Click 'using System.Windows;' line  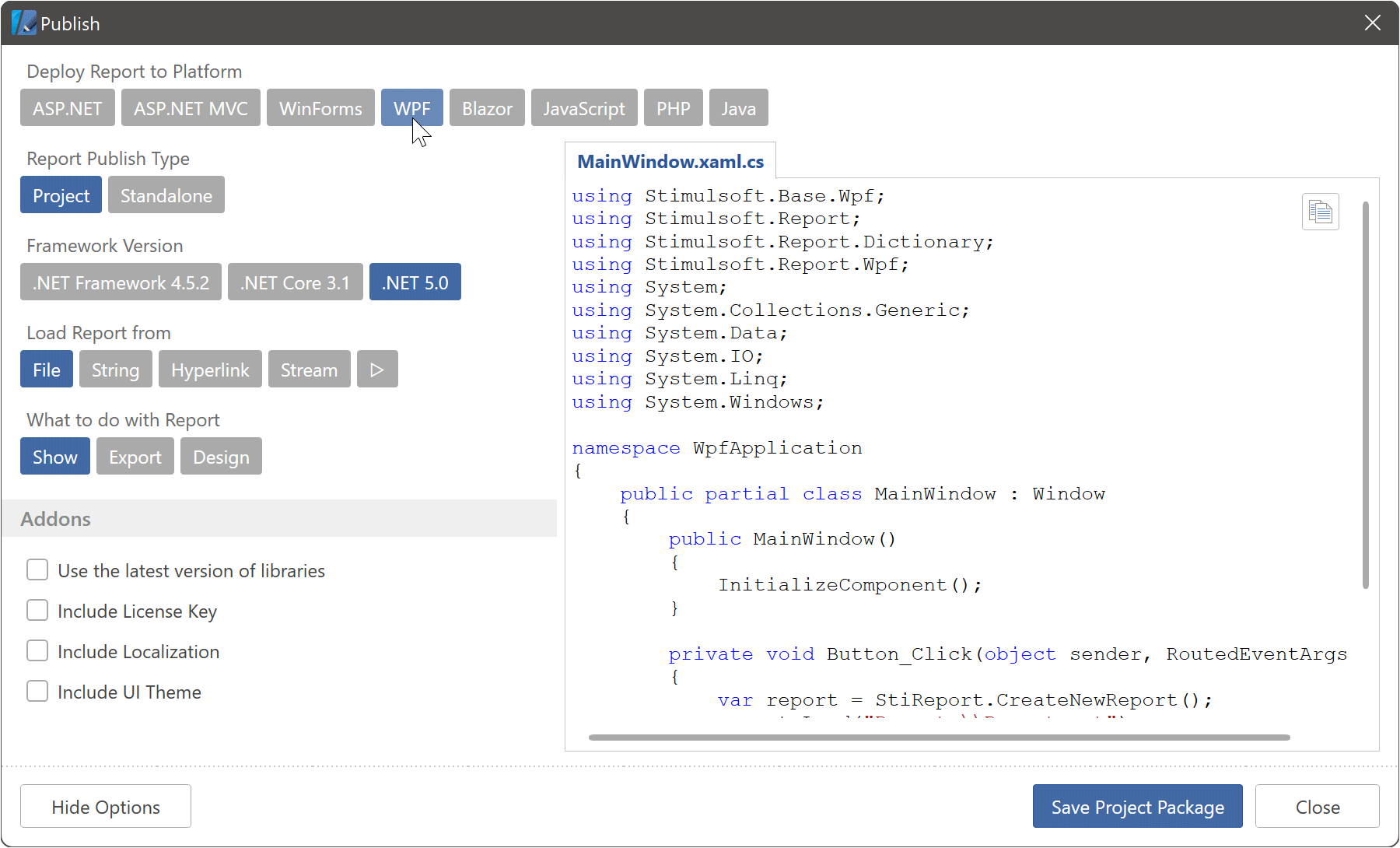(698, 402)
